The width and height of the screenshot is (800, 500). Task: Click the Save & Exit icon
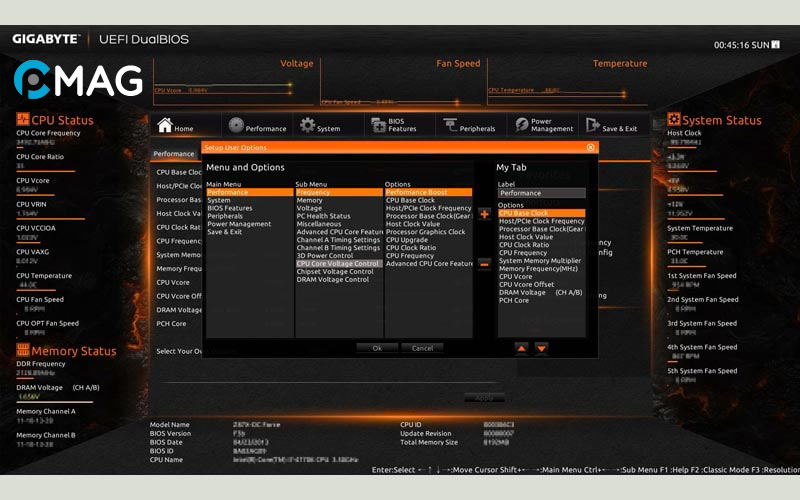click(x=593, y=125)
